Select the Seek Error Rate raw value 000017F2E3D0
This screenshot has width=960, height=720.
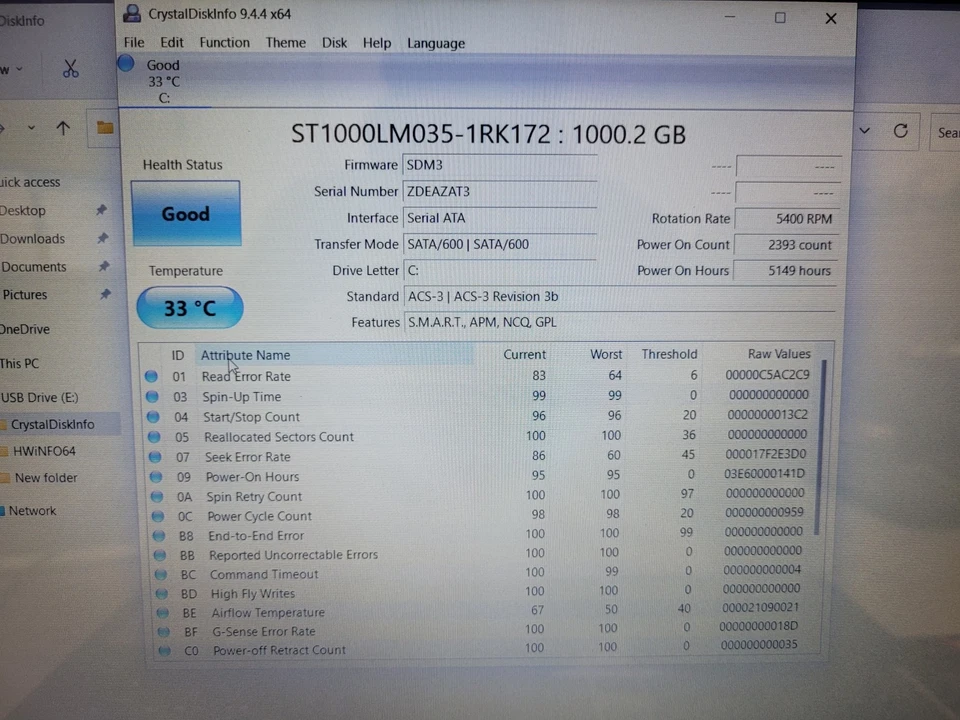(x=765, y=454)
